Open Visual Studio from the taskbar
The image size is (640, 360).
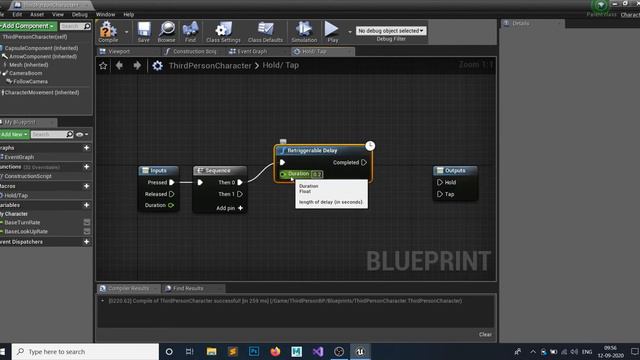click(x=318, y=351)
